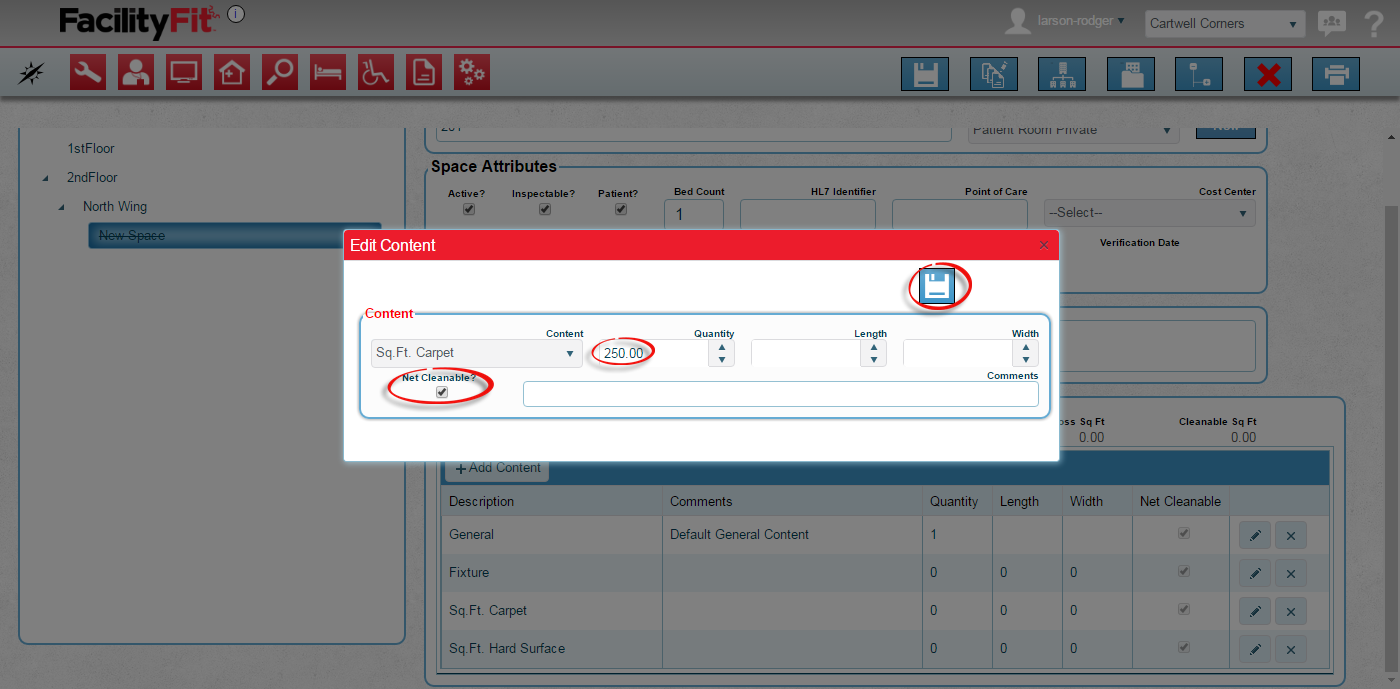Click the red wrench maintenance icon

pos(88,72)
